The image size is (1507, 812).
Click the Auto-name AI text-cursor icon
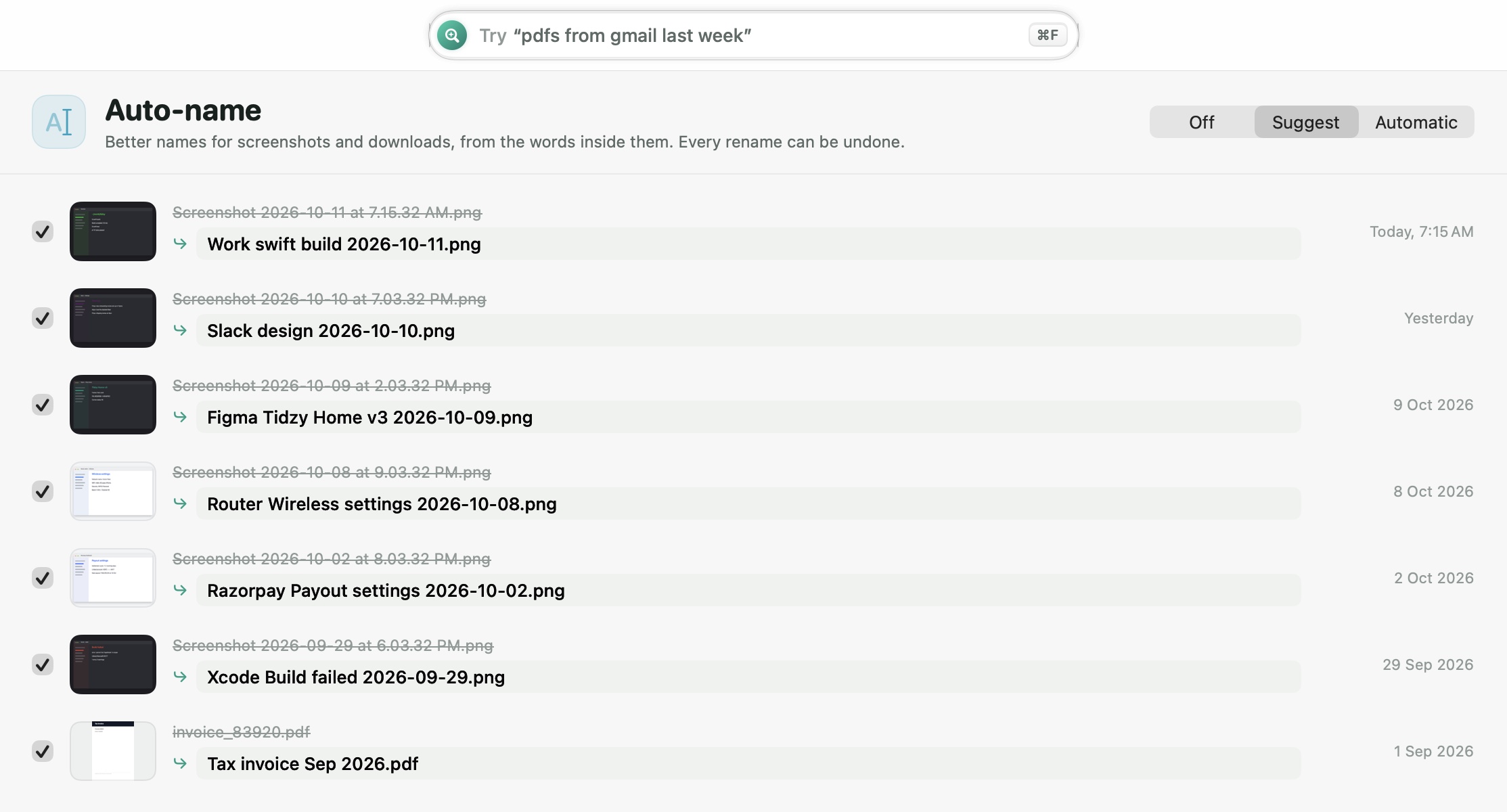click(x=59, y=122)
